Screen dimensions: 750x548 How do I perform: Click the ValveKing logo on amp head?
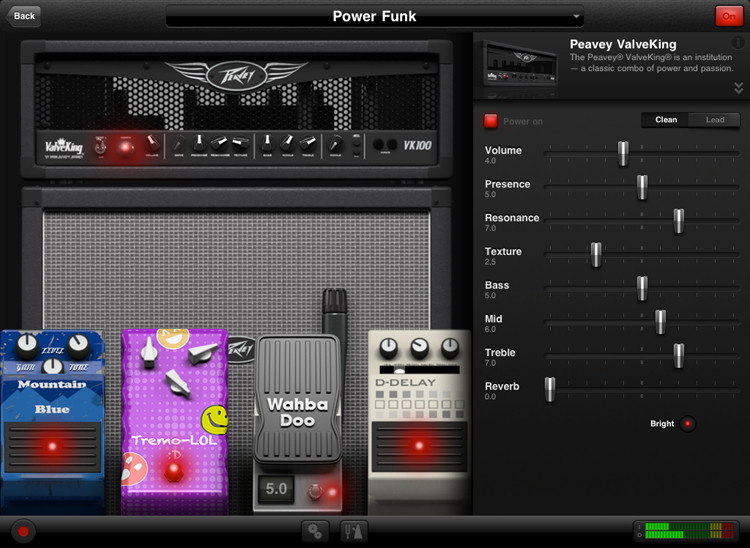[64, 147]
